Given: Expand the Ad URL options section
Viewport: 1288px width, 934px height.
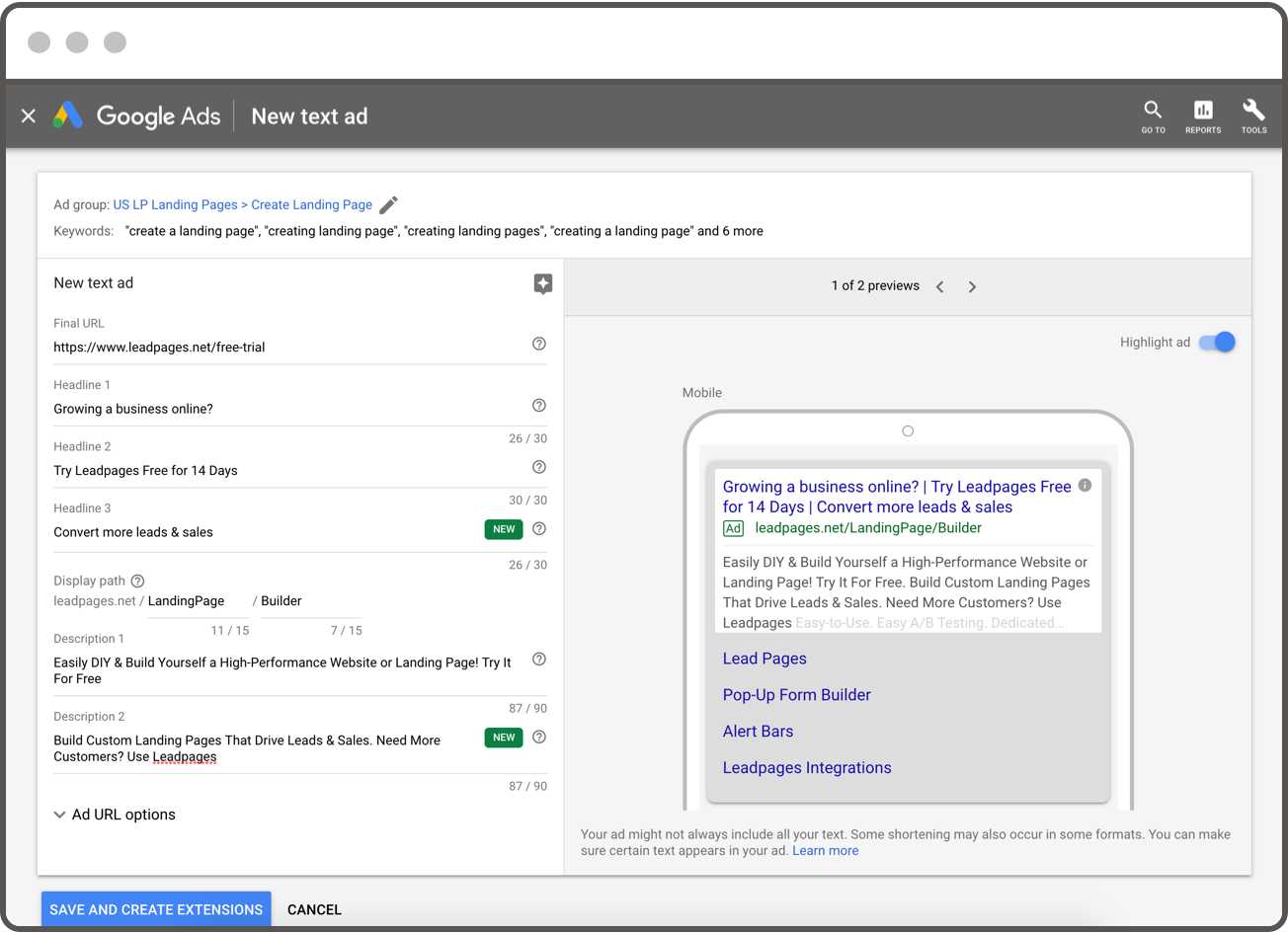Looking at the screenshot, I should point(115,814).
